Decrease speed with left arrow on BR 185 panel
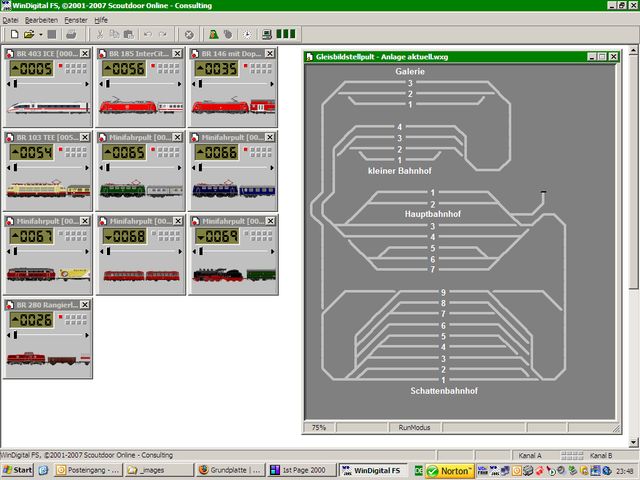This screenshot has height=480, width=640. (101, 84)
